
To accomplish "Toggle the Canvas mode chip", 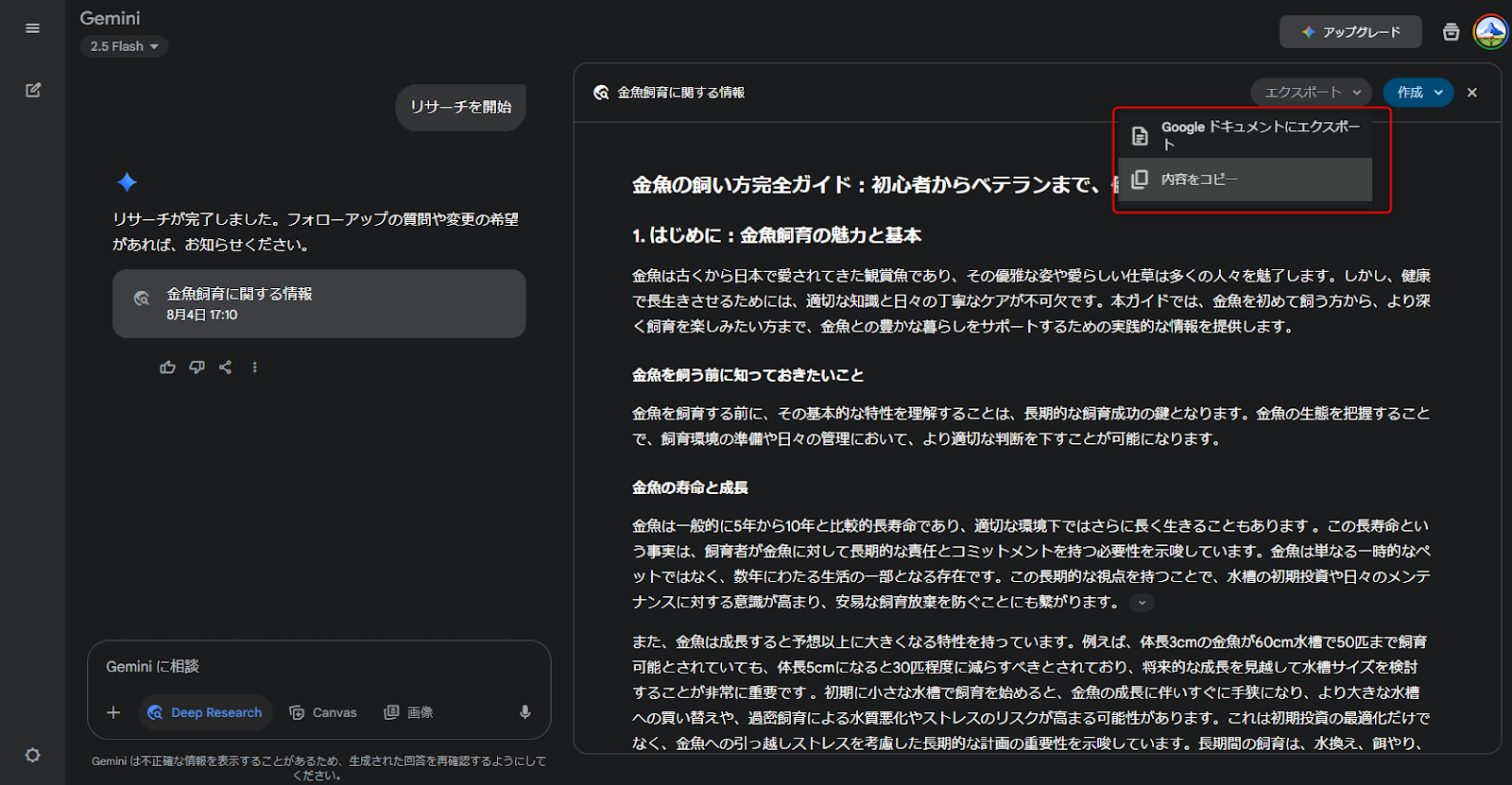I will (x=323, y=712).
